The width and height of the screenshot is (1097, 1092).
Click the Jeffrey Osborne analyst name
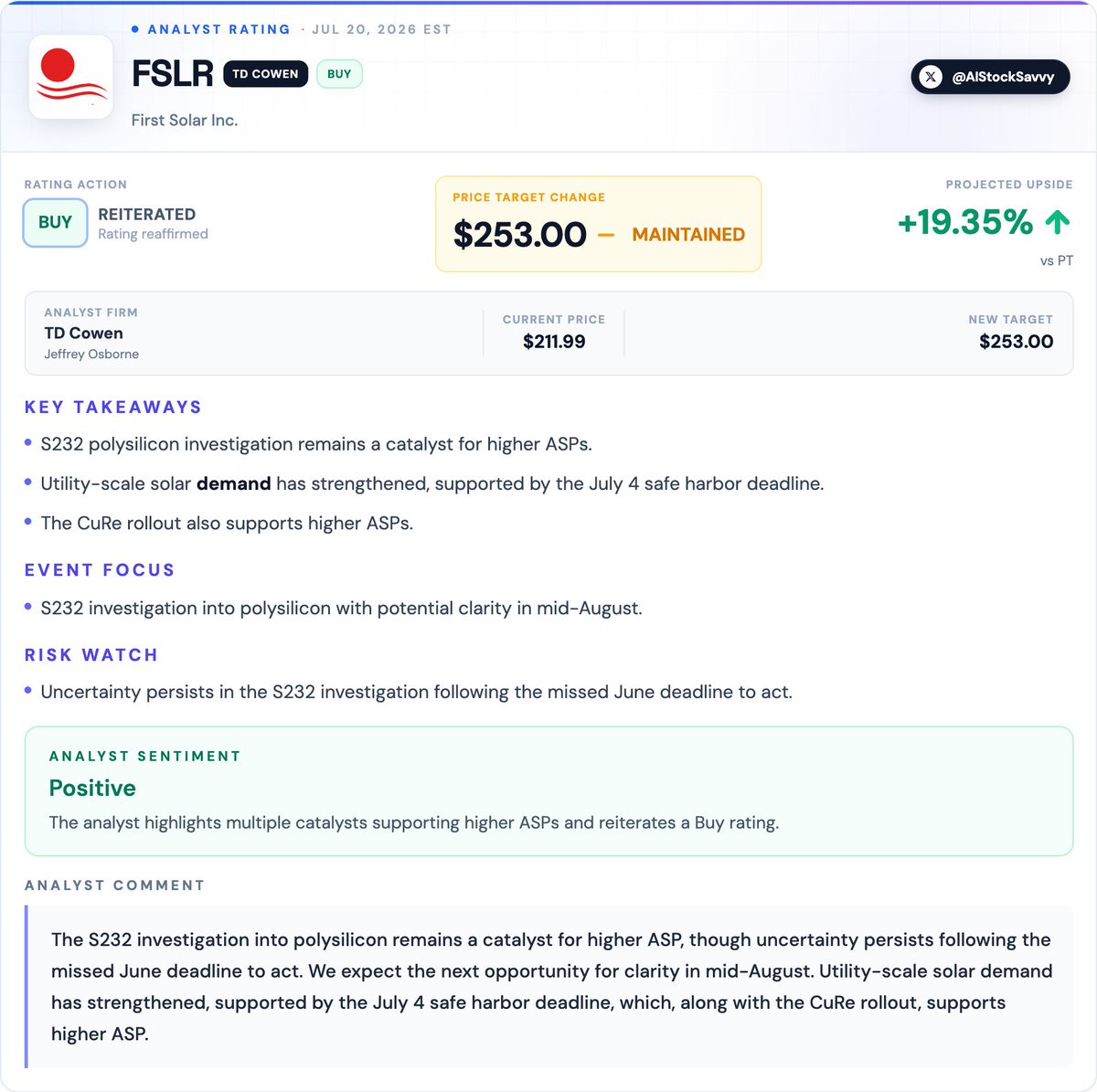pyautogui.click(x=91, y=355)
